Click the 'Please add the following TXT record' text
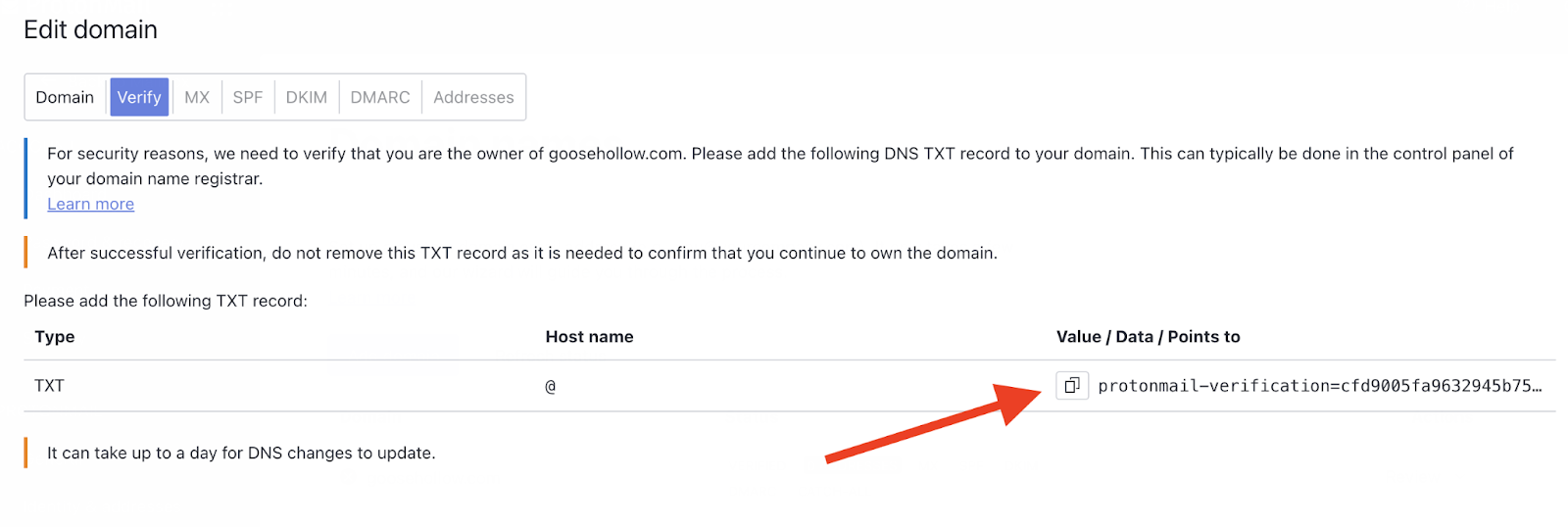1568x527 pixels. 166,301
